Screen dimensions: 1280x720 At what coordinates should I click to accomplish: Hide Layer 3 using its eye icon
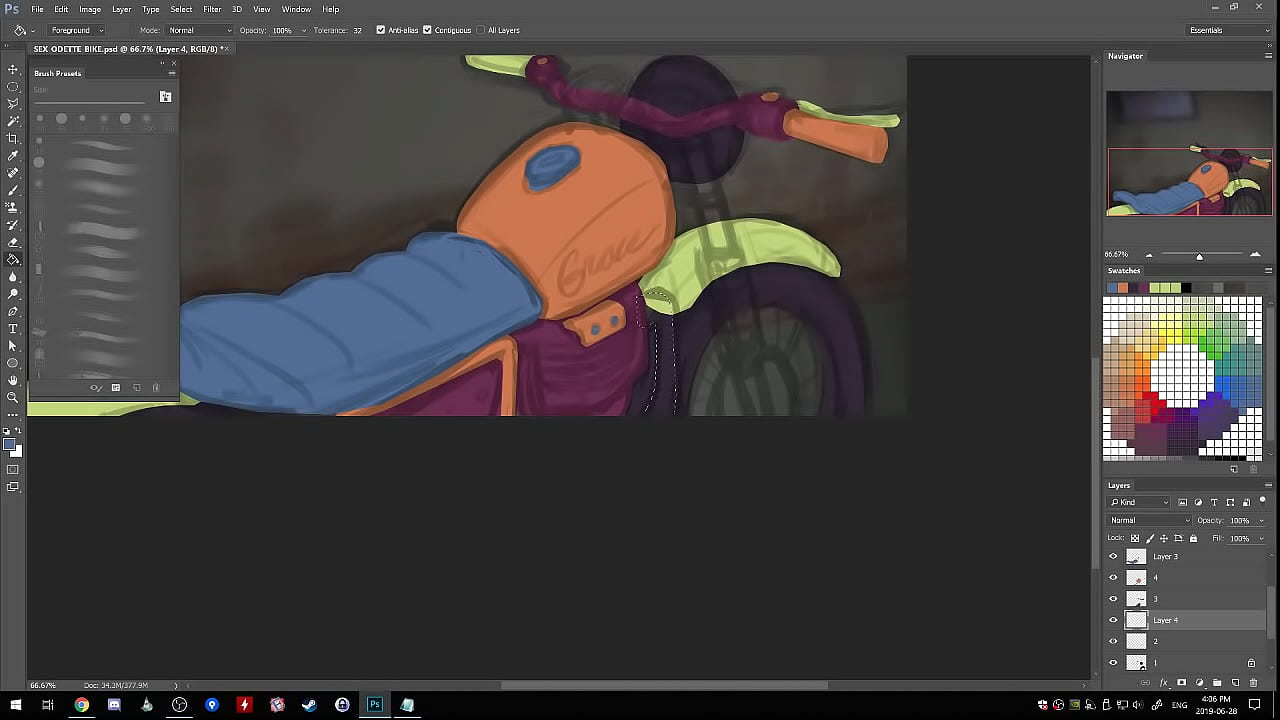(x=1113, y=557)
